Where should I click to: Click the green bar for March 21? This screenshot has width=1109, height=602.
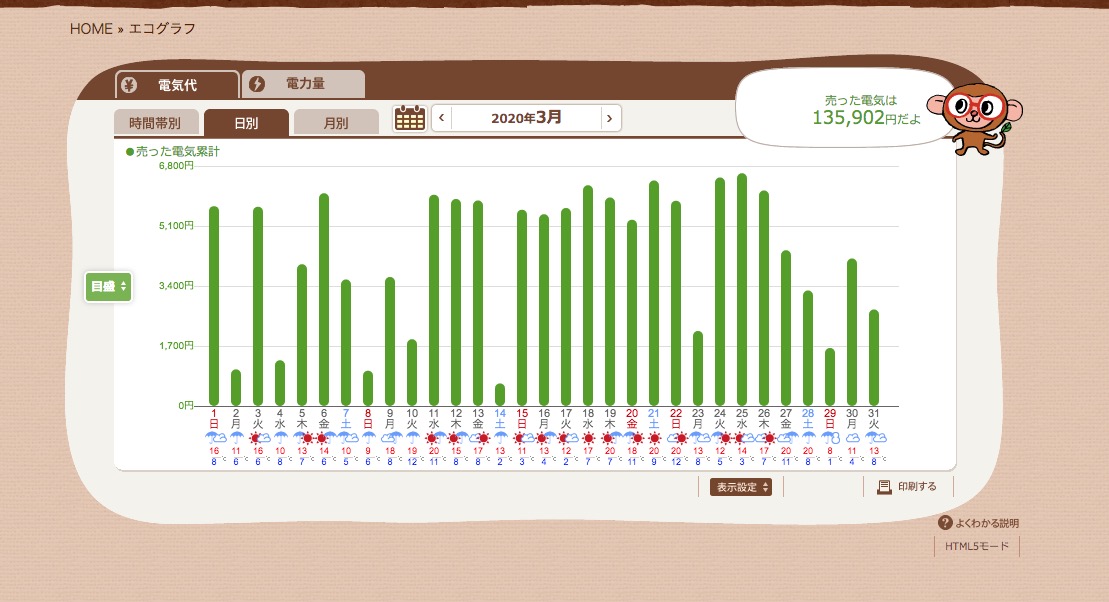click(654, 294)
